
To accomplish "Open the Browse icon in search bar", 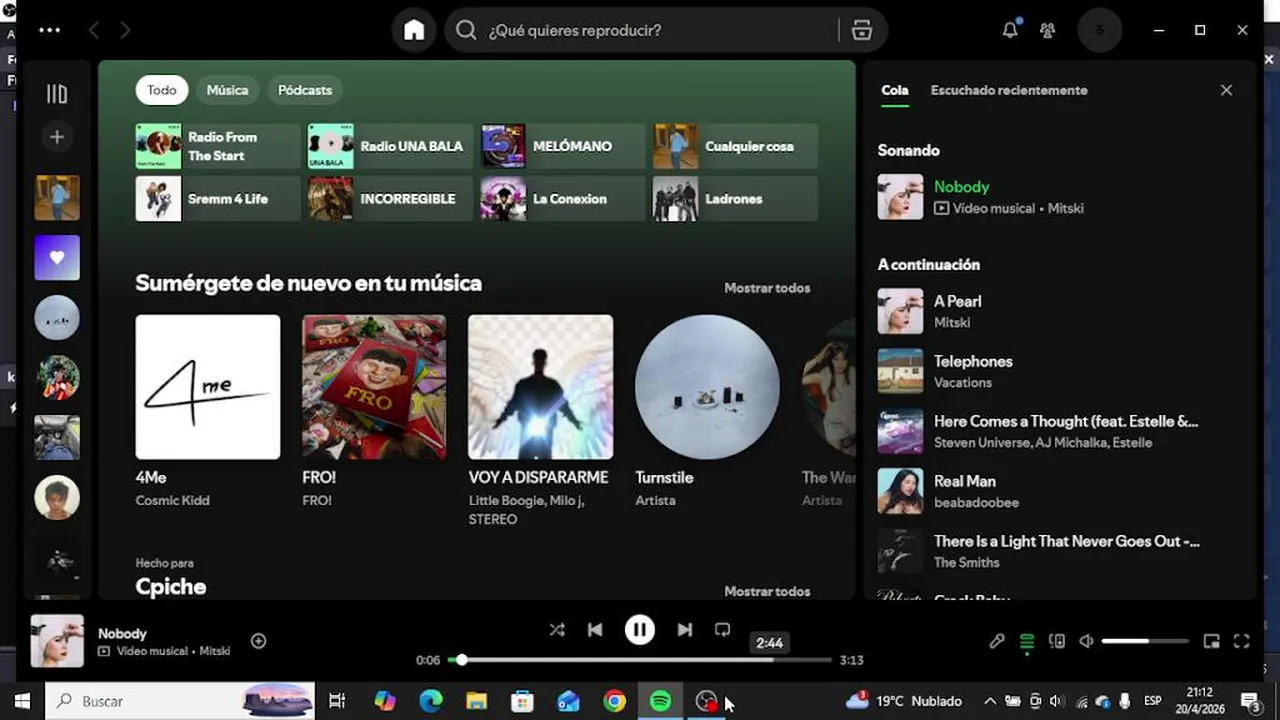I will coord(861,30).
